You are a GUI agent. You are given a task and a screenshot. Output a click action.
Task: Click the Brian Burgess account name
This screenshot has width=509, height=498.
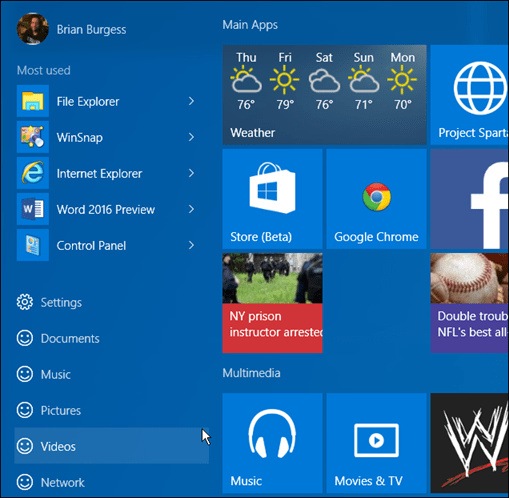[x=91, y=30]
